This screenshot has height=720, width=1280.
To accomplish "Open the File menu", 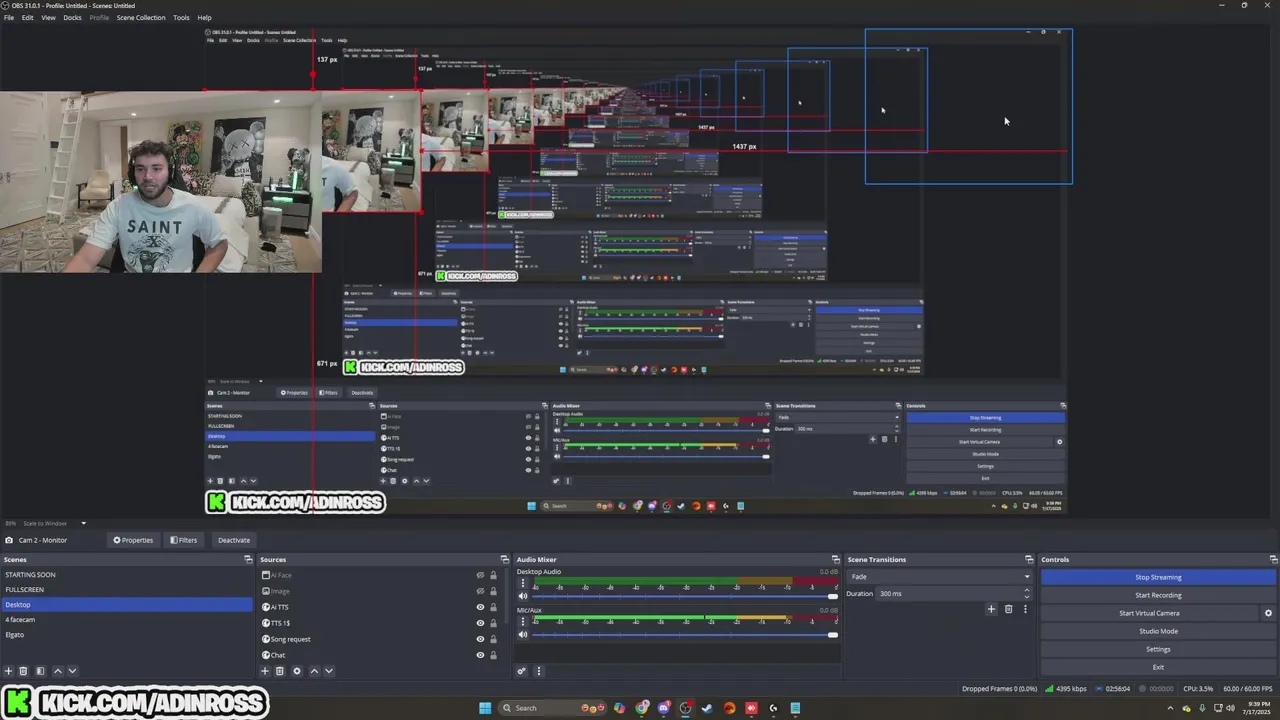I will (9, 17).
